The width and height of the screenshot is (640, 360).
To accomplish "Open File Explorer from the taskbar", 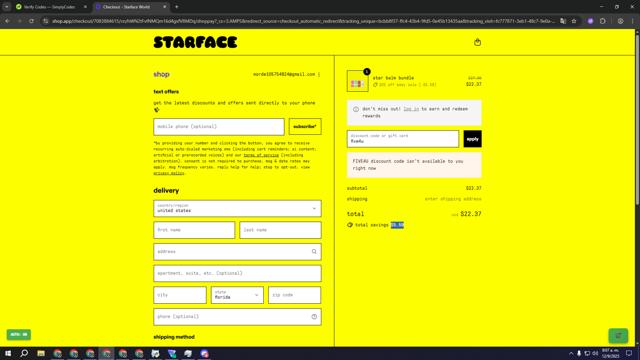I will 41,353.
